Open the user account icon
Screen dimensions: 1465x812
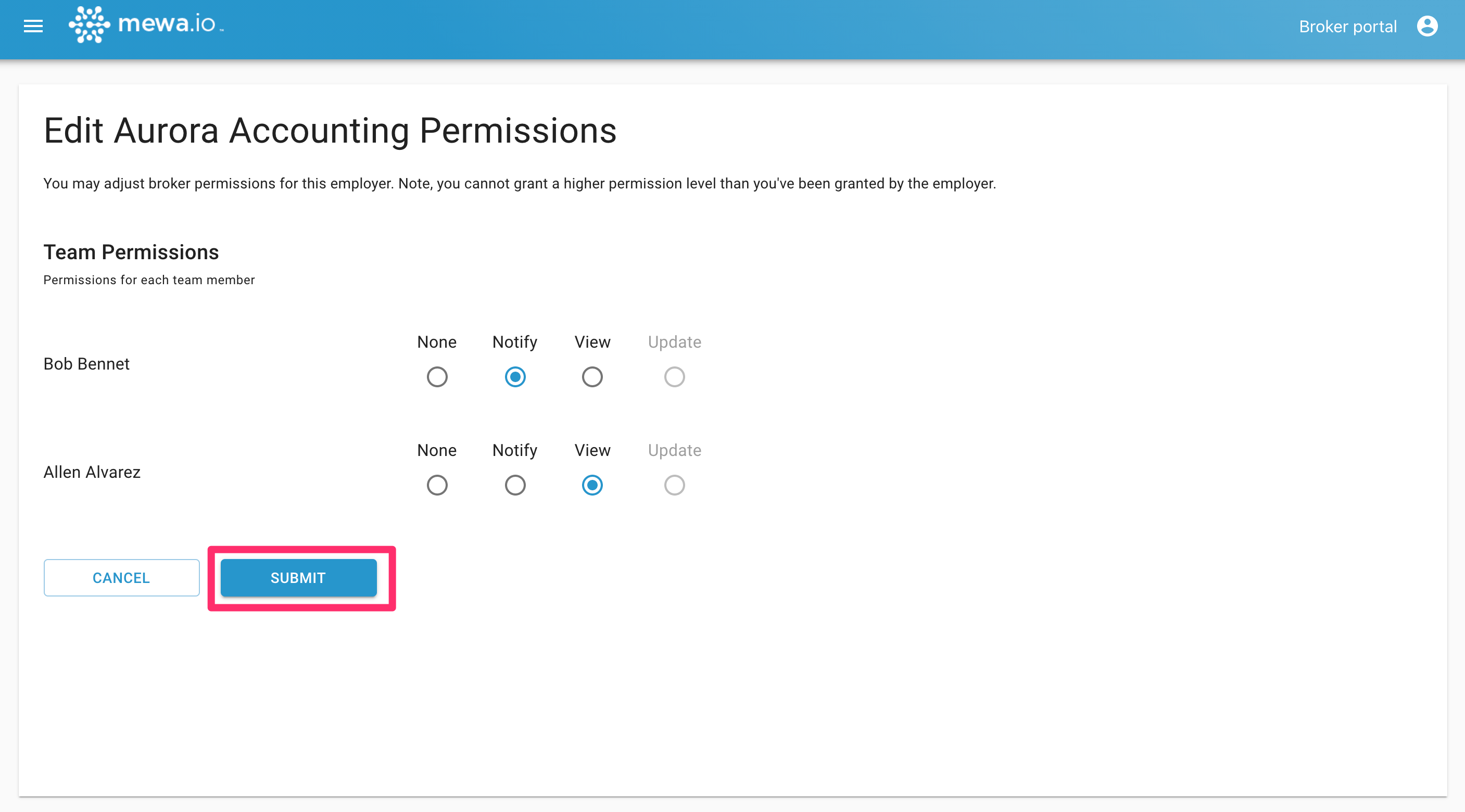[x=1427, y=26]
